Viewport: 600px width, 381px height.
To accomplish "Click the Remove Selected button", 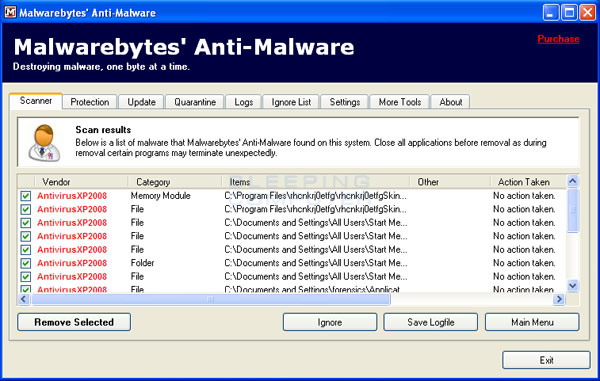I will tap(74, 322).
